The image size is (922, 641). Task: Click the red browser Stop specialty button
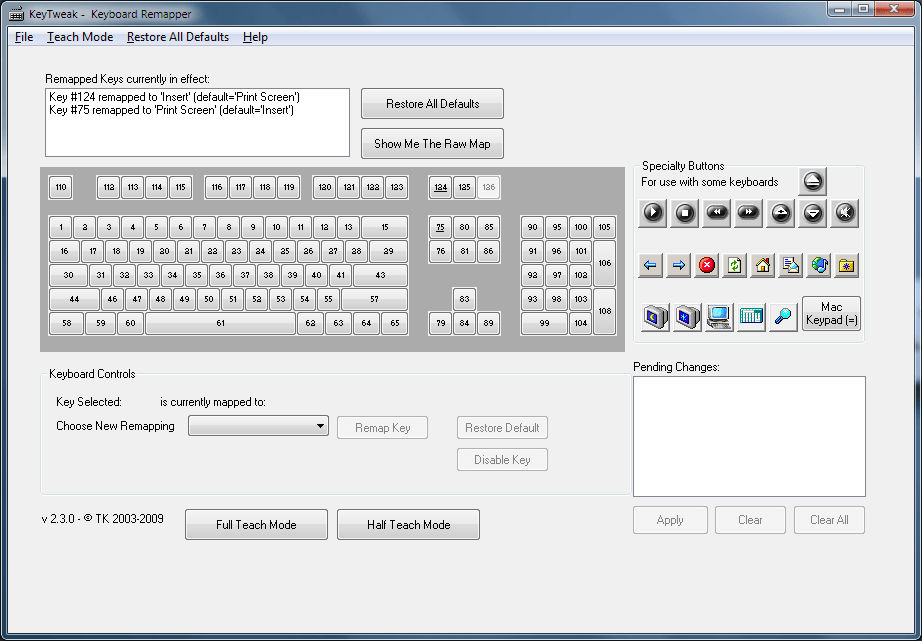[x=707, y=265]
